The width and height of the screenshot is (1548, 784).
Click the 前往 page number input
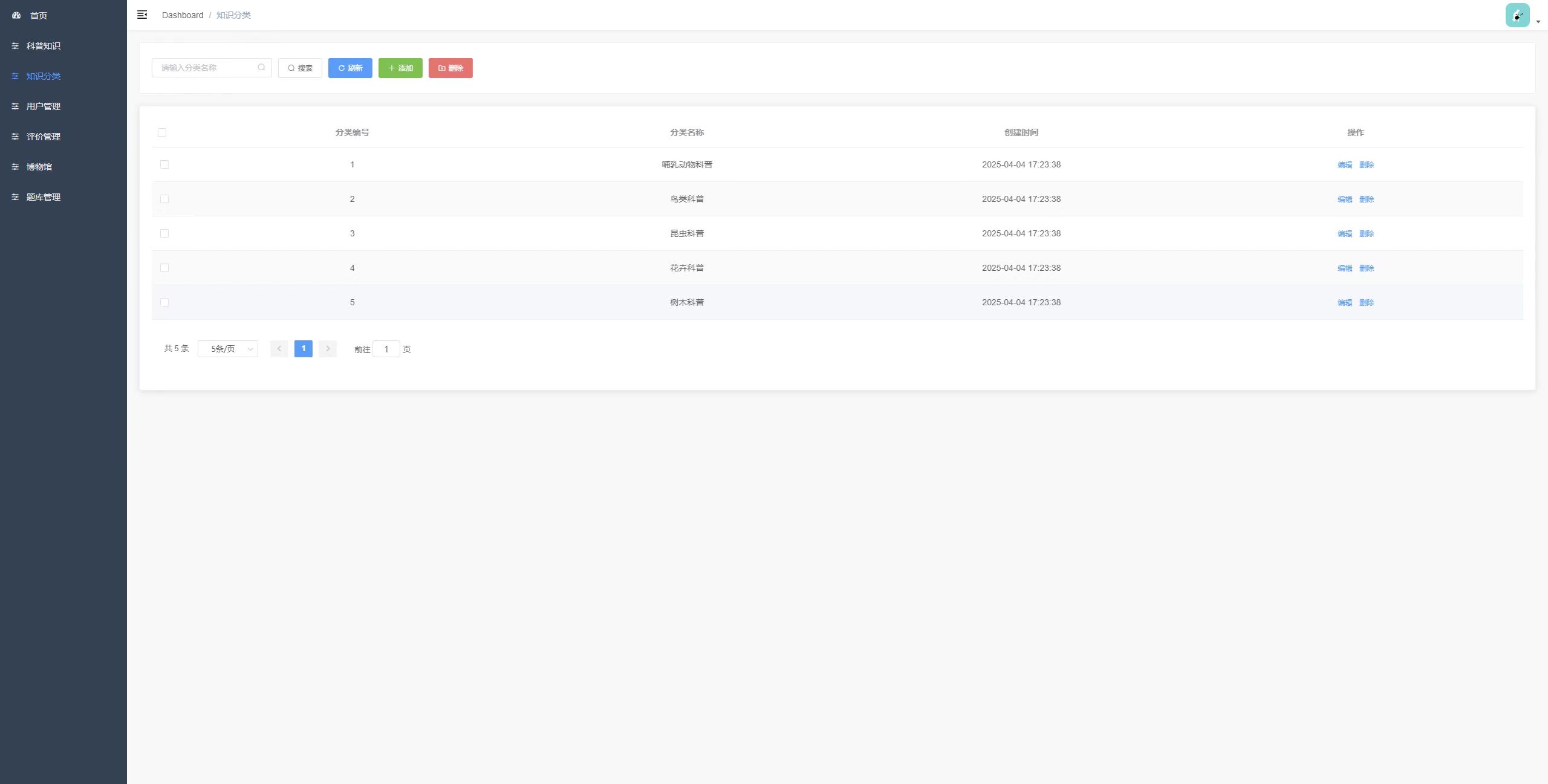[386, 349]
